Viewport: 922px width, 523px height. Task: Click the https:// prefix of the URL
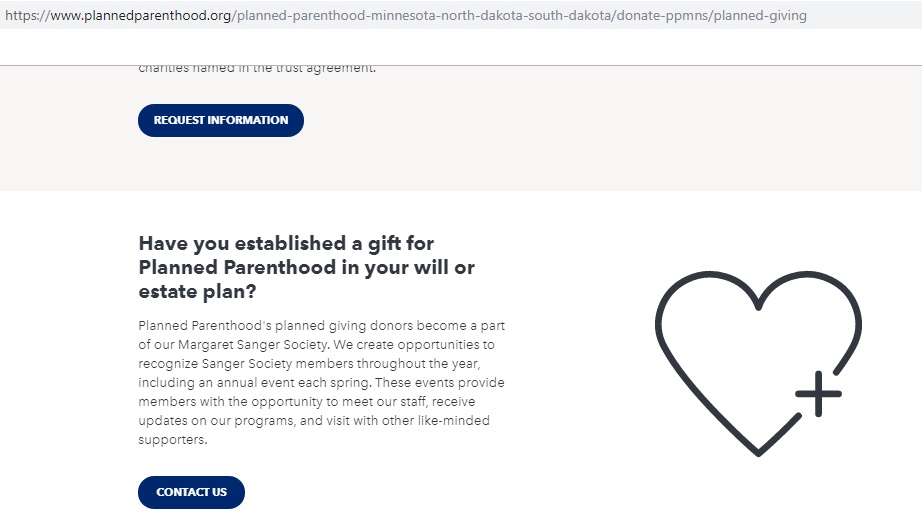(28, 15)
